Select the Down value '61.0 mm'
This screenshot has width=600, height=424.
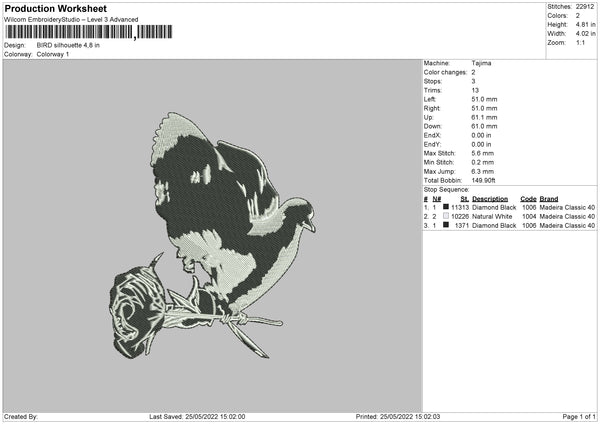click(x=484, y=126)
